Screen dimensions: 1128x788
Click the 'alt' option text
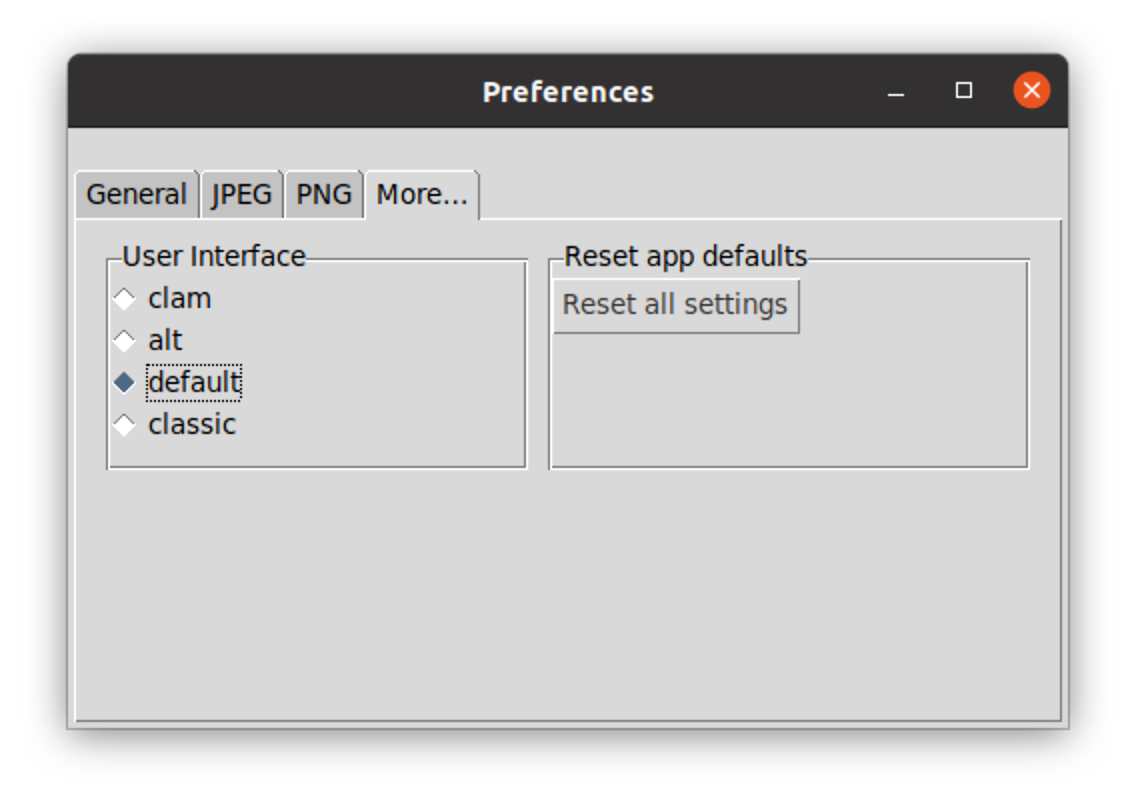[165, 341]
